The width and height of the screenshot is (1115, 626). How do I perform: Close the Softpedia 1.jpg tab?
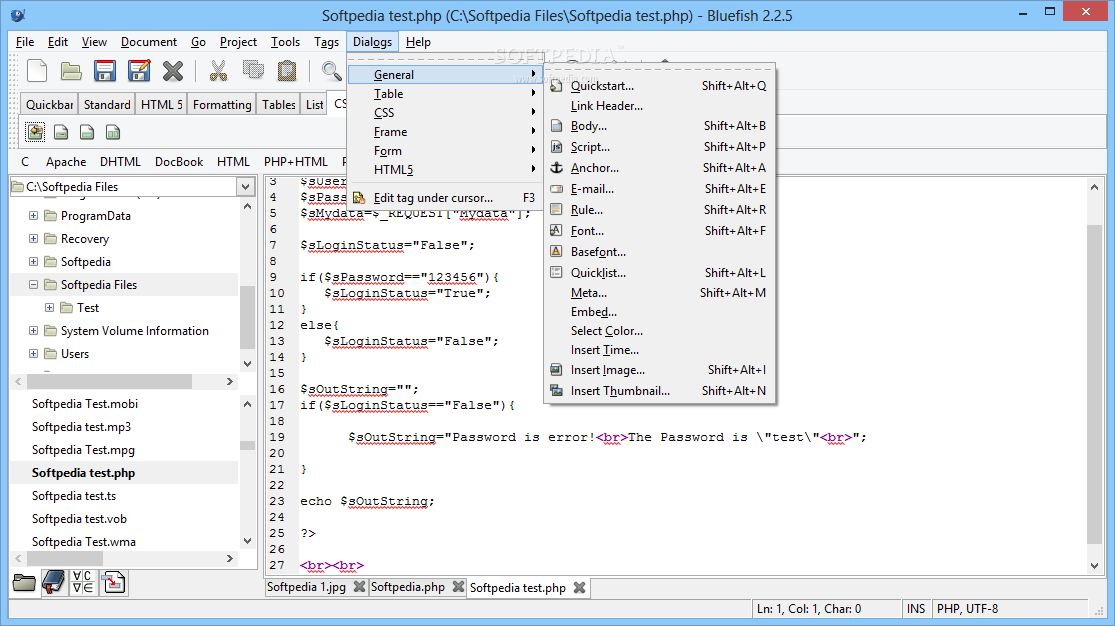(360, 587)
